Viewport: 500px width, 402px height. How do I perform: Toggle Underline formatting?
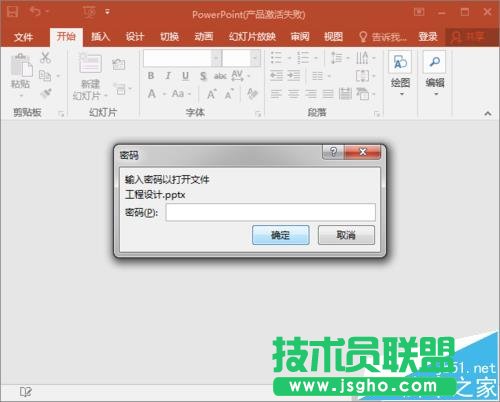pyautogui.click(x=186, y=76)
